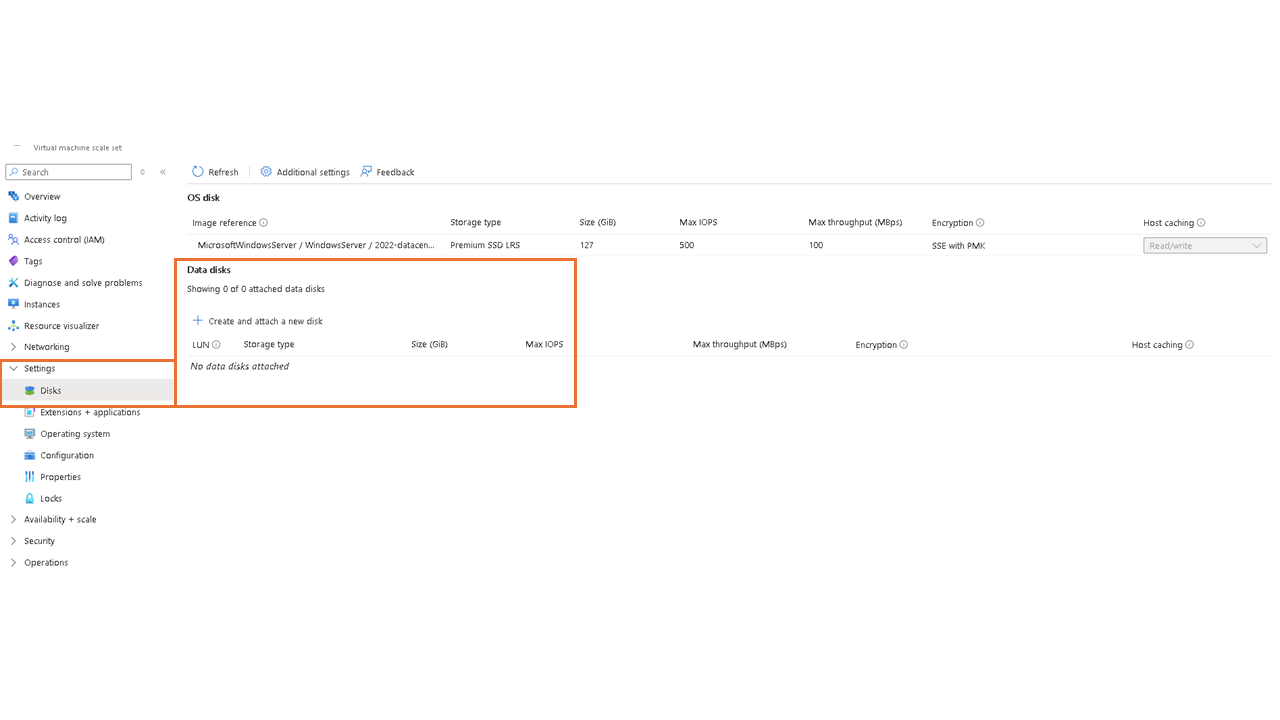Open Resource visualizer page
This screenshot has width=1280, height=720.
(61, 326)
